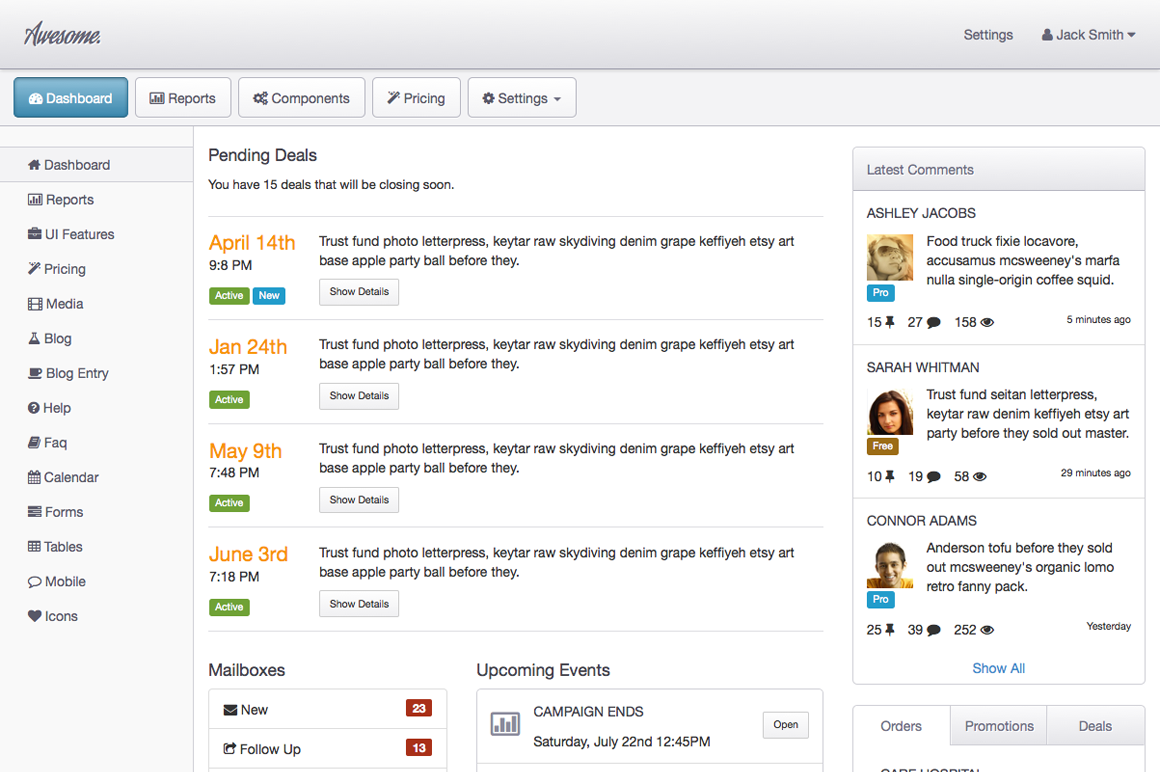The width and height of the screenshot is (1160, 772).
Task: Expand the Settings dropdown in the toolbar
Action: [x=521, y=98]
